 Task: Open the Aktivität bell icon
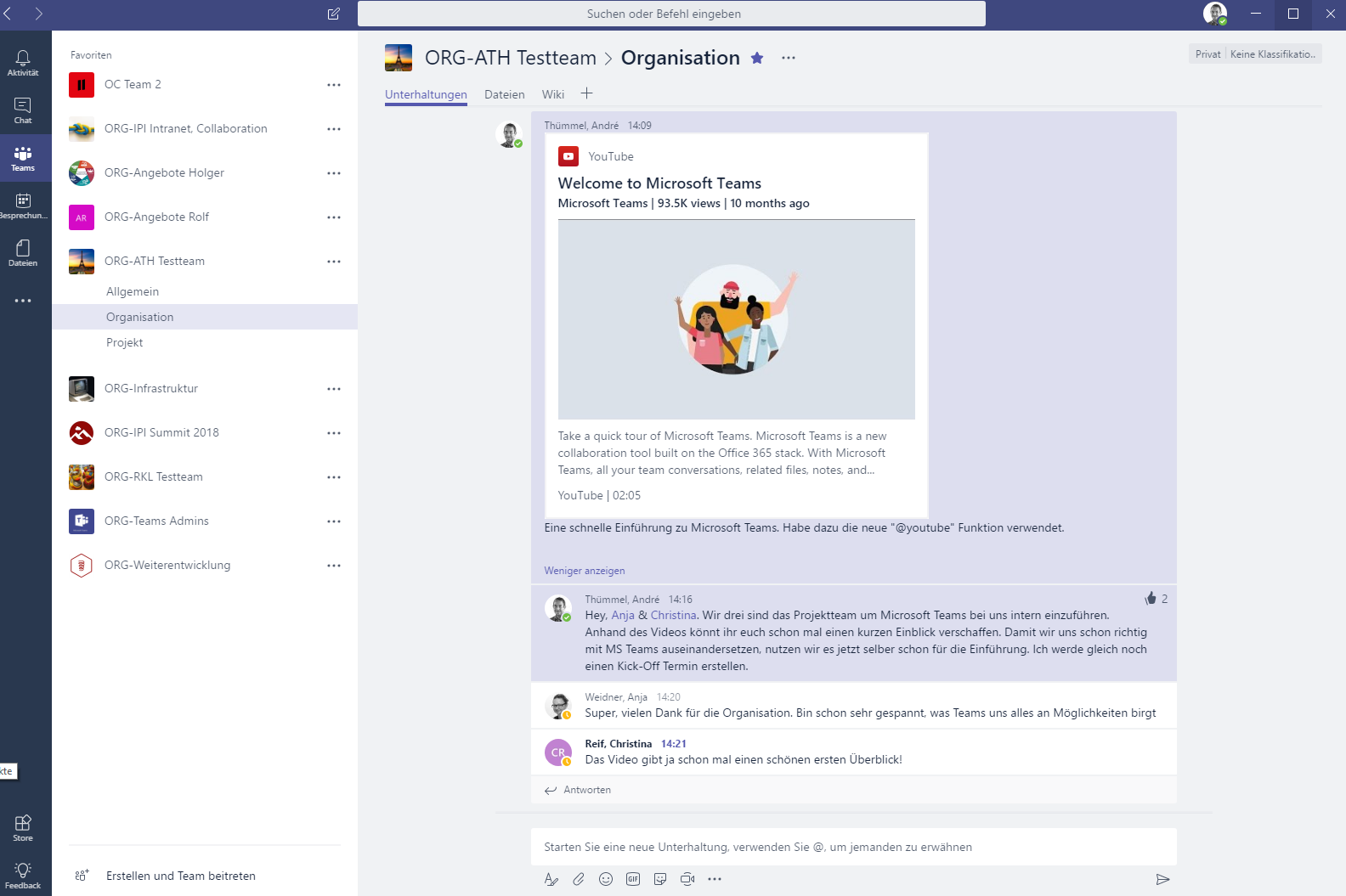(x=23, y=63)
